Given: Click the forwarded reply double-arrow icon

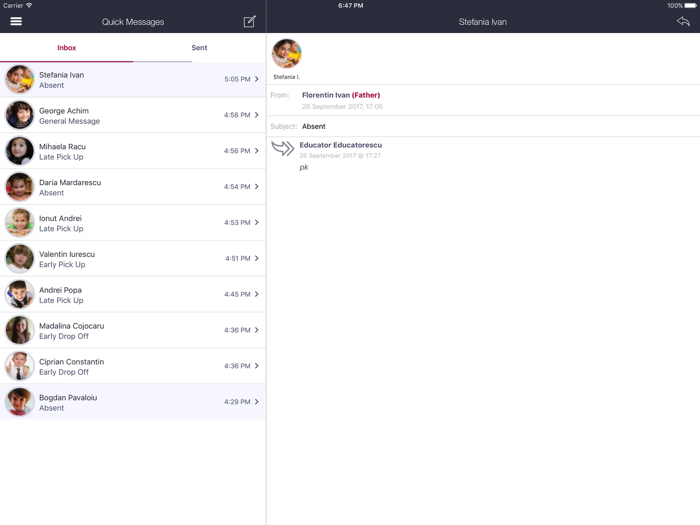Looking at the screenshot, I should 283,148.
